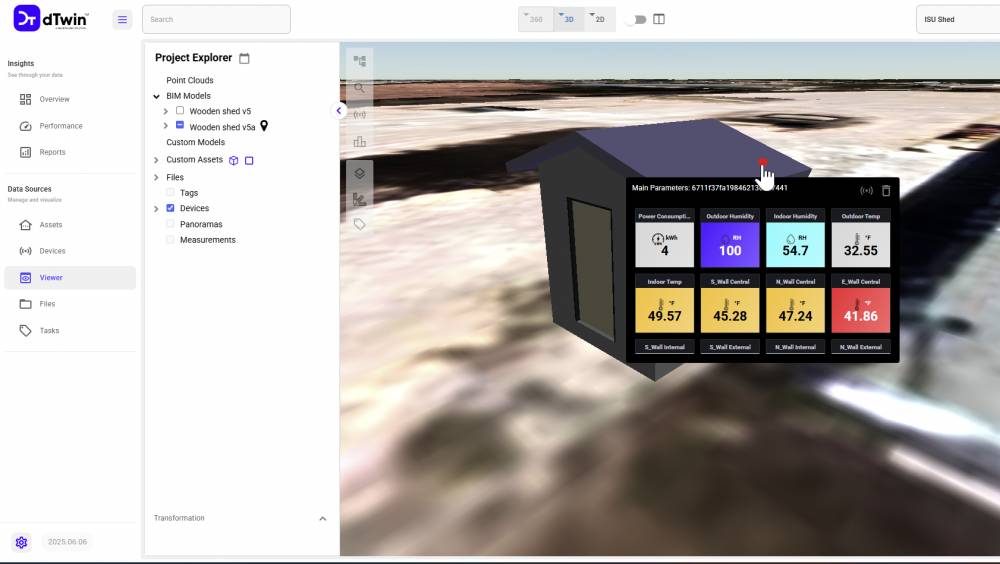Collapse the BIM Models tree node

pos(156,96)
